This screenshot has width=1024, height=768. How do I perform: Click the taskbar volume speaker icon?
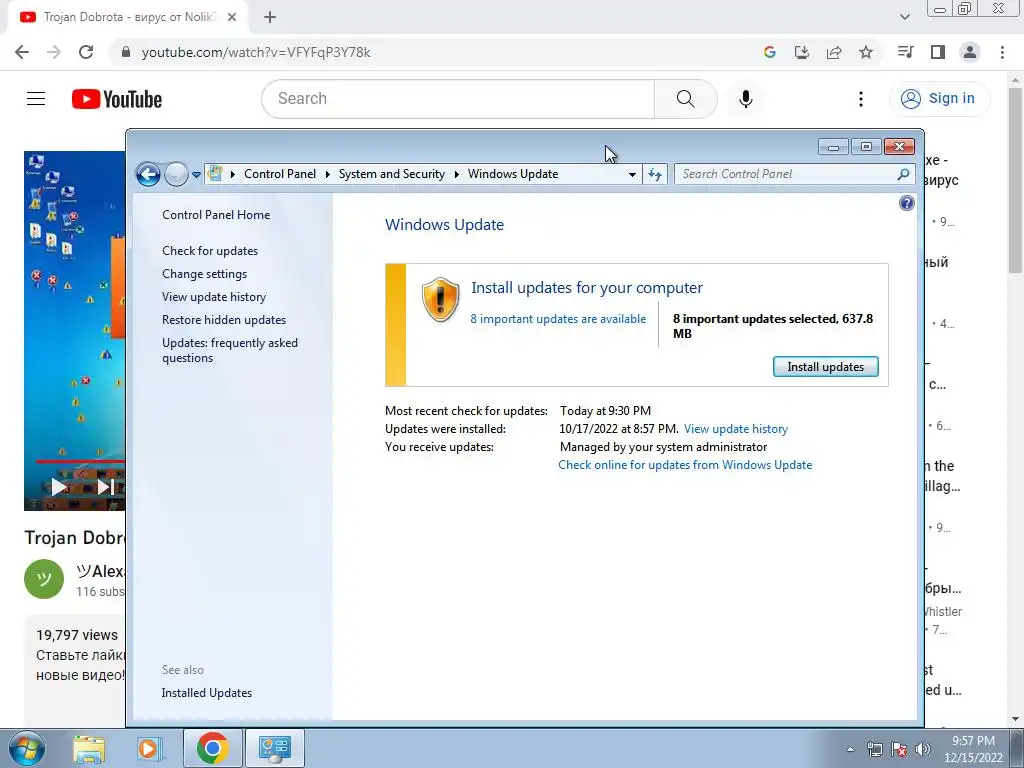point(923,749)
